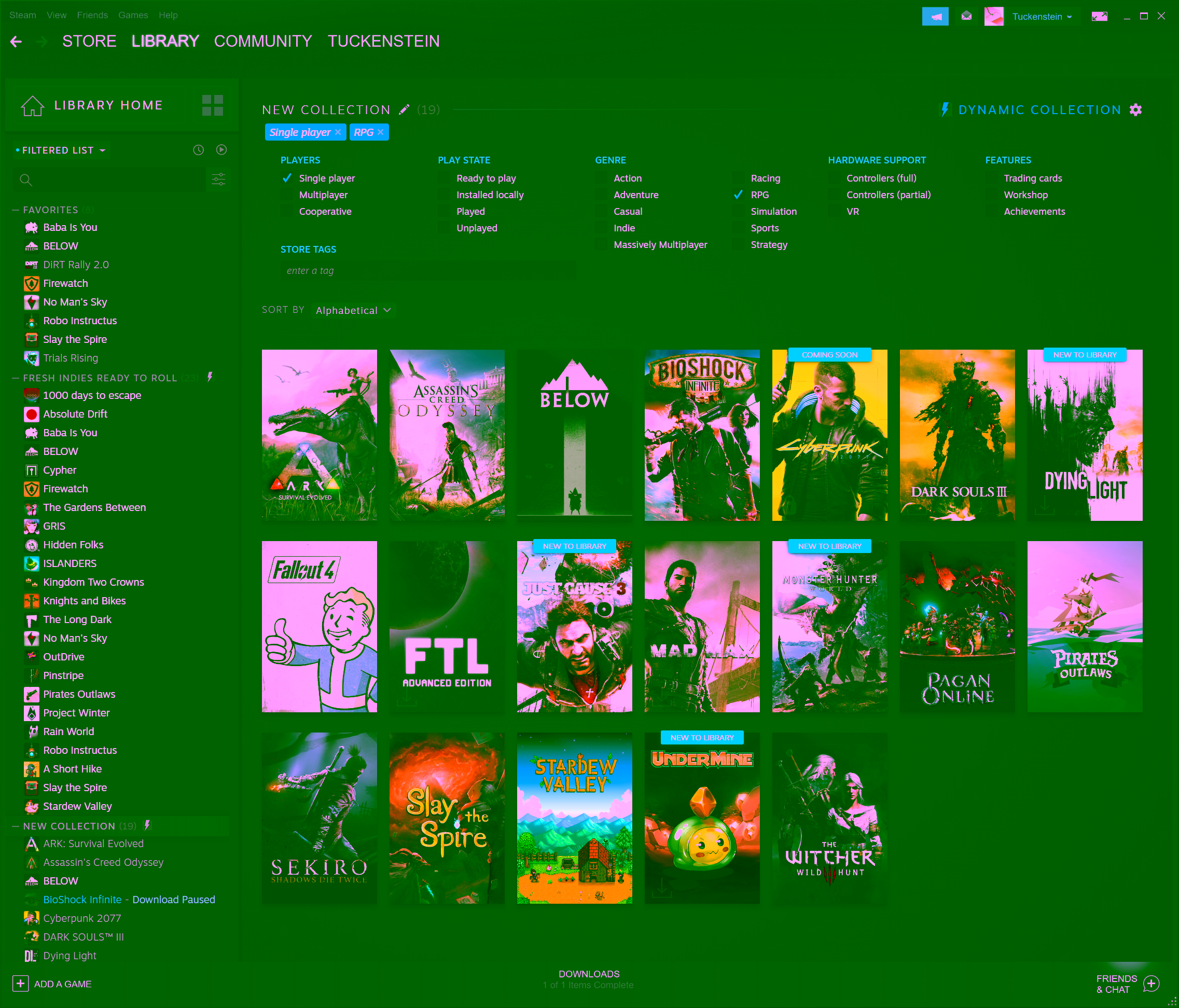
Task: Open the Stardew Valley cover art
Action: coord(575,818)
